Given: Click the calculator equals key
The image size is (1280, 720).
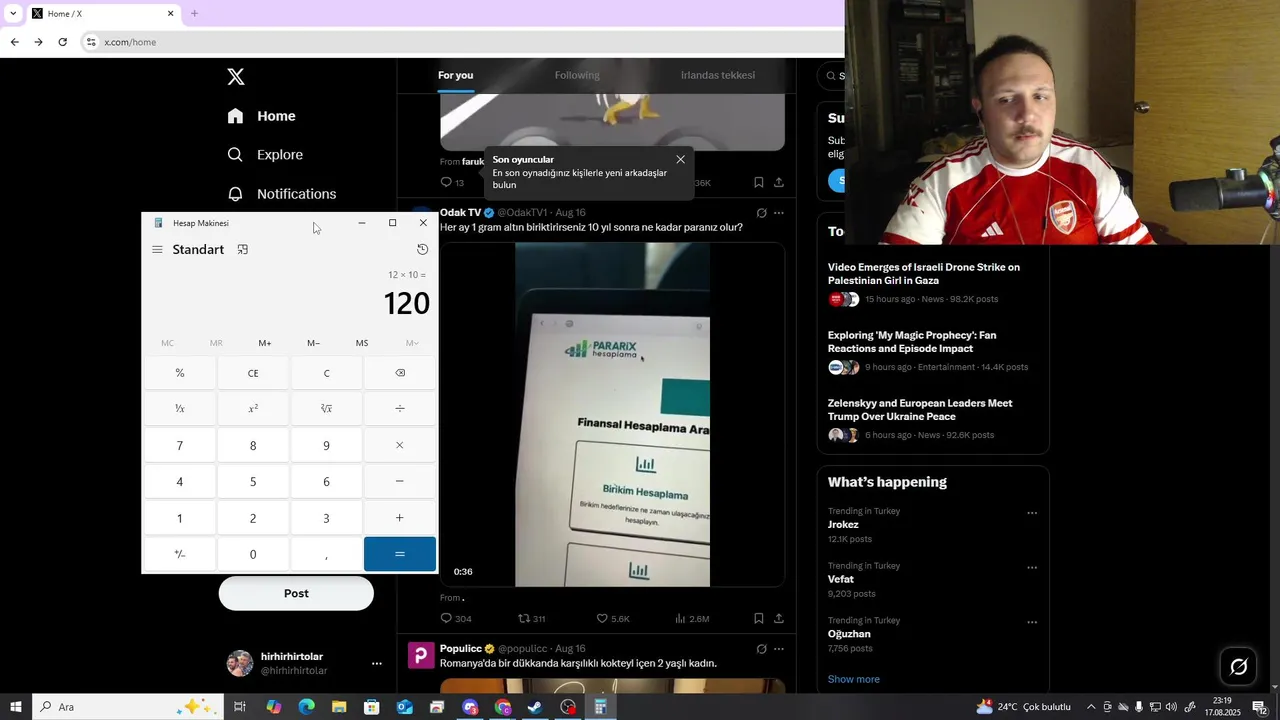Looking at the screenshot, I should 400,554.
